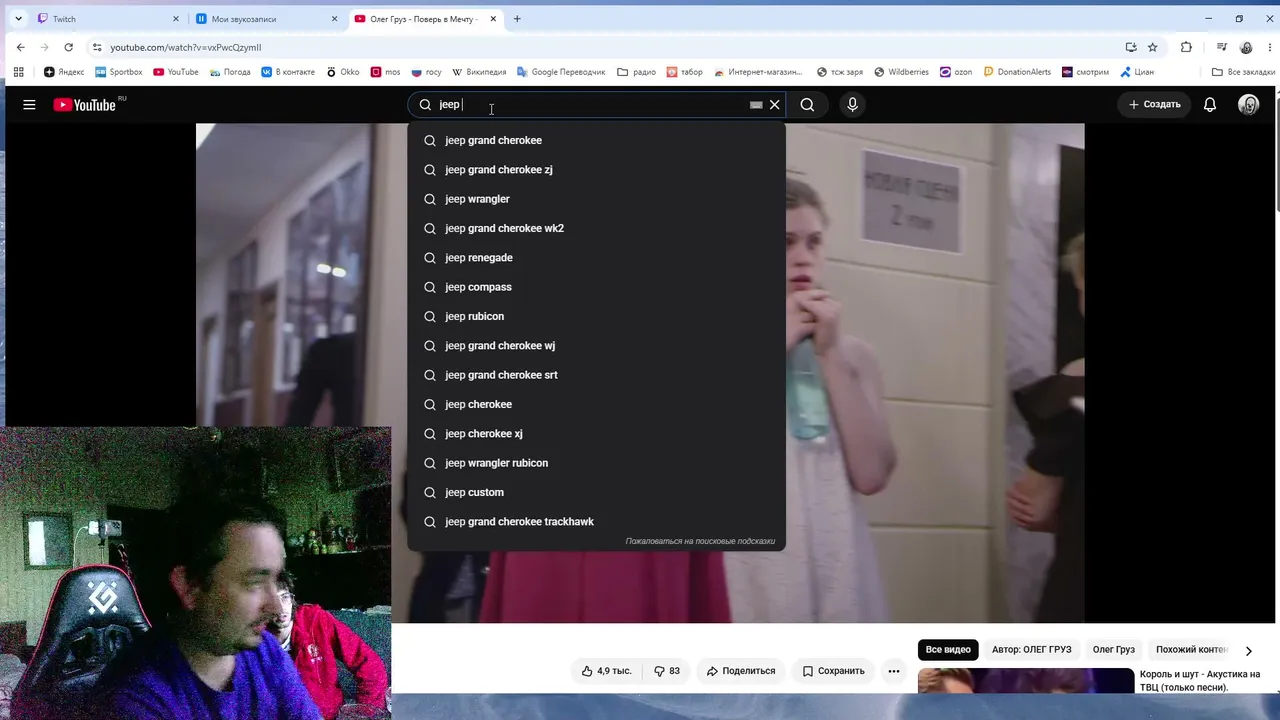The height and width of the screenshot is (720, 1280).
Task: Save video with Сохранить button
Action: pos(833,671)
